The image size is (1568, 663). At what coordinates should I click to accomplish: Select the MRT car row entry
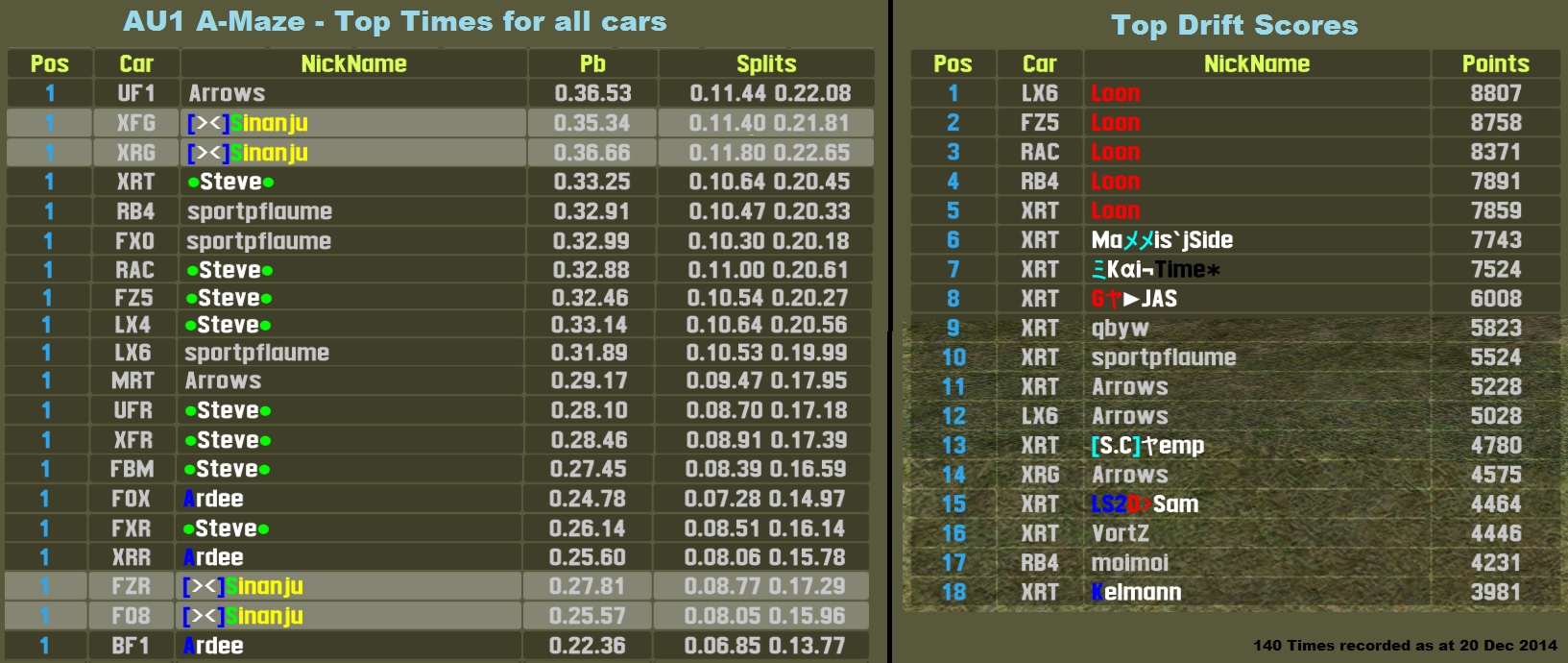click(x=133, y=381)
